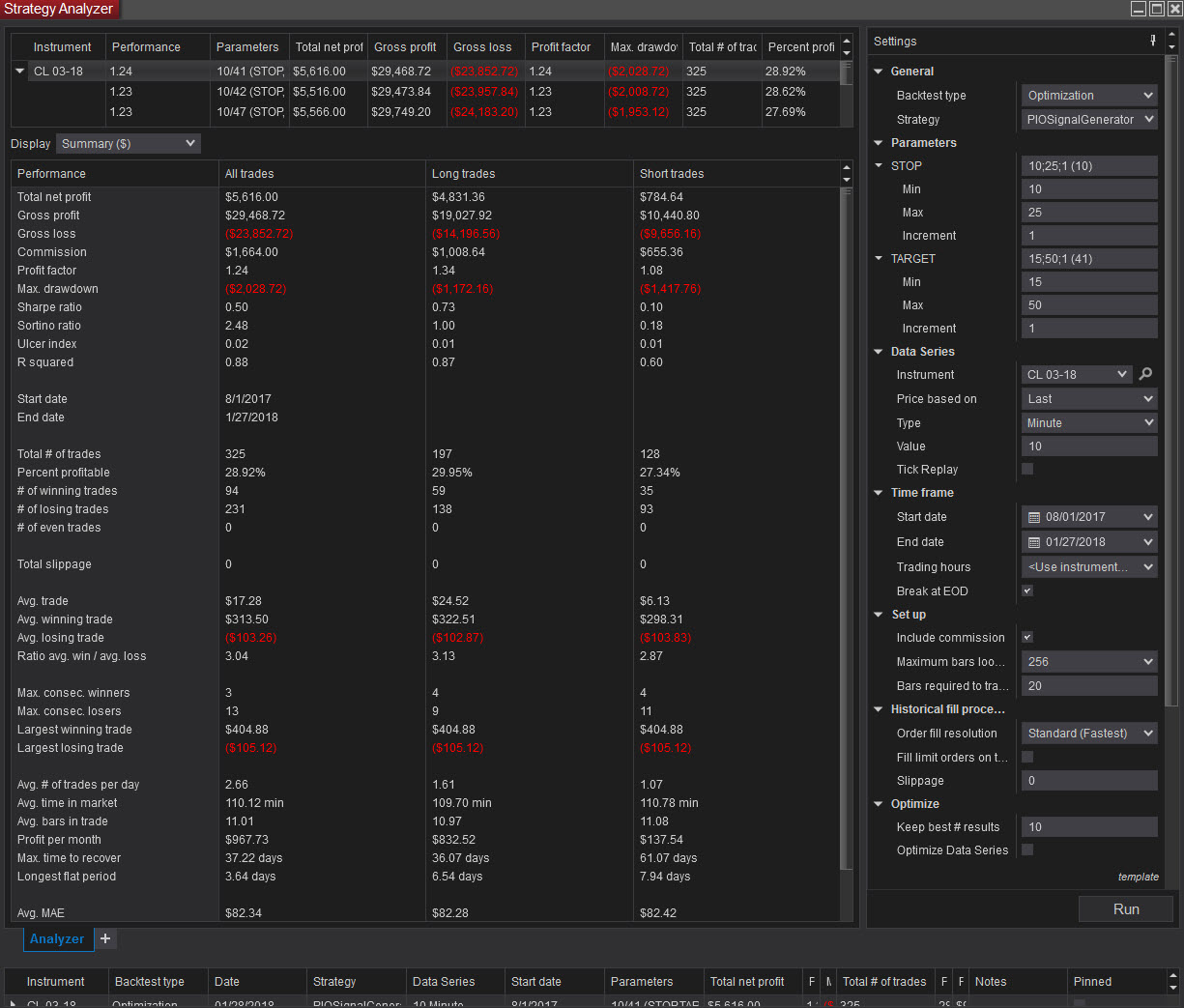
Task: Open Trading hours dropdown
Action: tap(1089, 567)
